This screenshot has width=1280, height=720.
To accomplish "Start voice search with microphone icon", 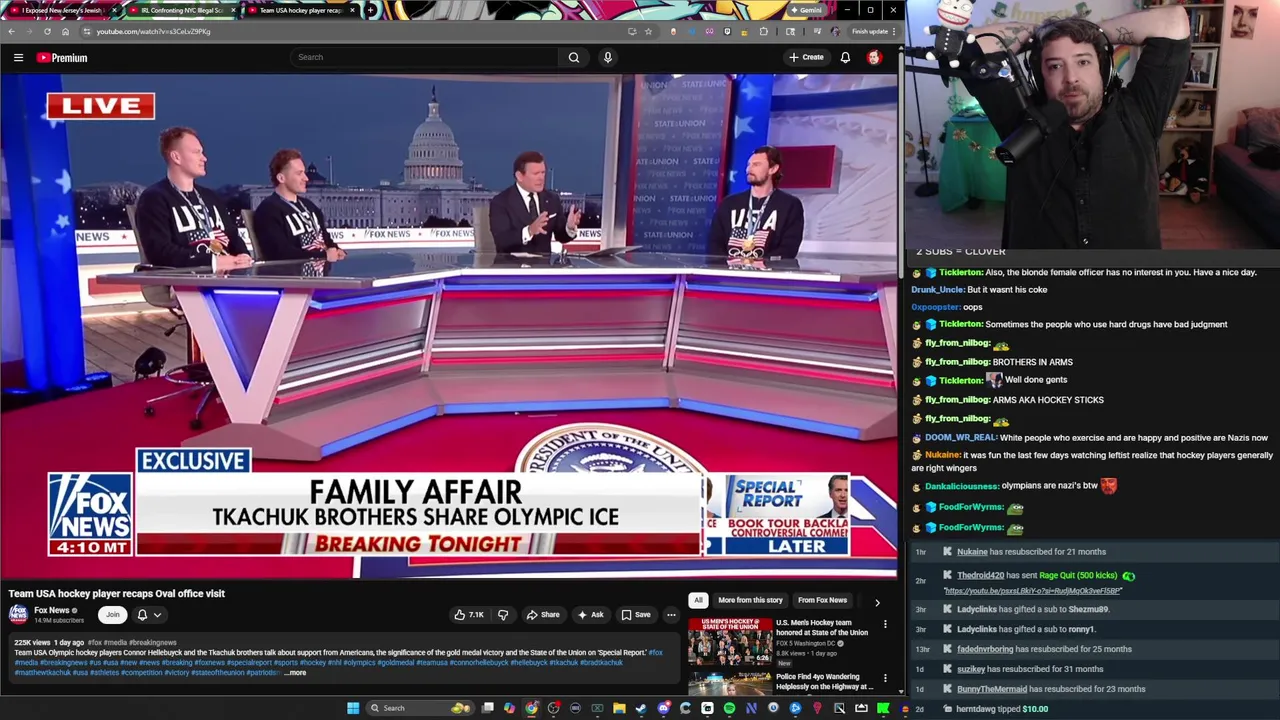I will pos(607,57).
